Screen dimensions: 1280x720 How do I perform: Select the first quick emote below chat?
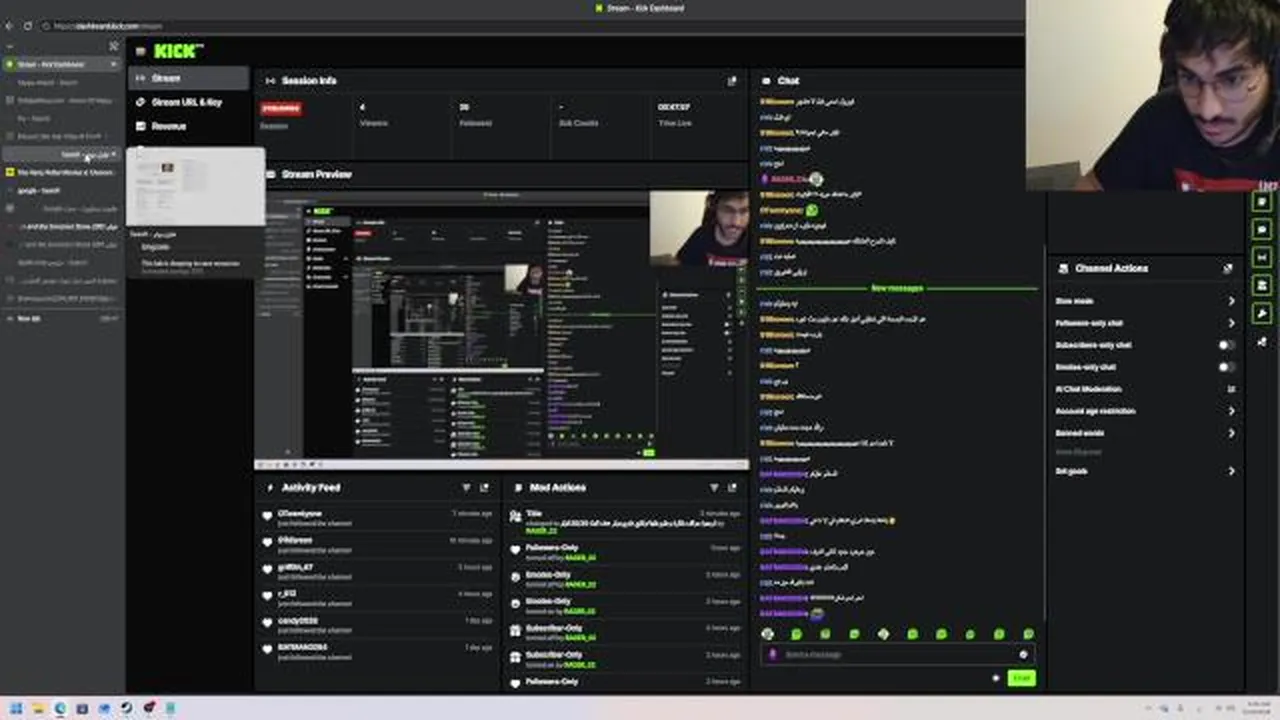point(767,634)
